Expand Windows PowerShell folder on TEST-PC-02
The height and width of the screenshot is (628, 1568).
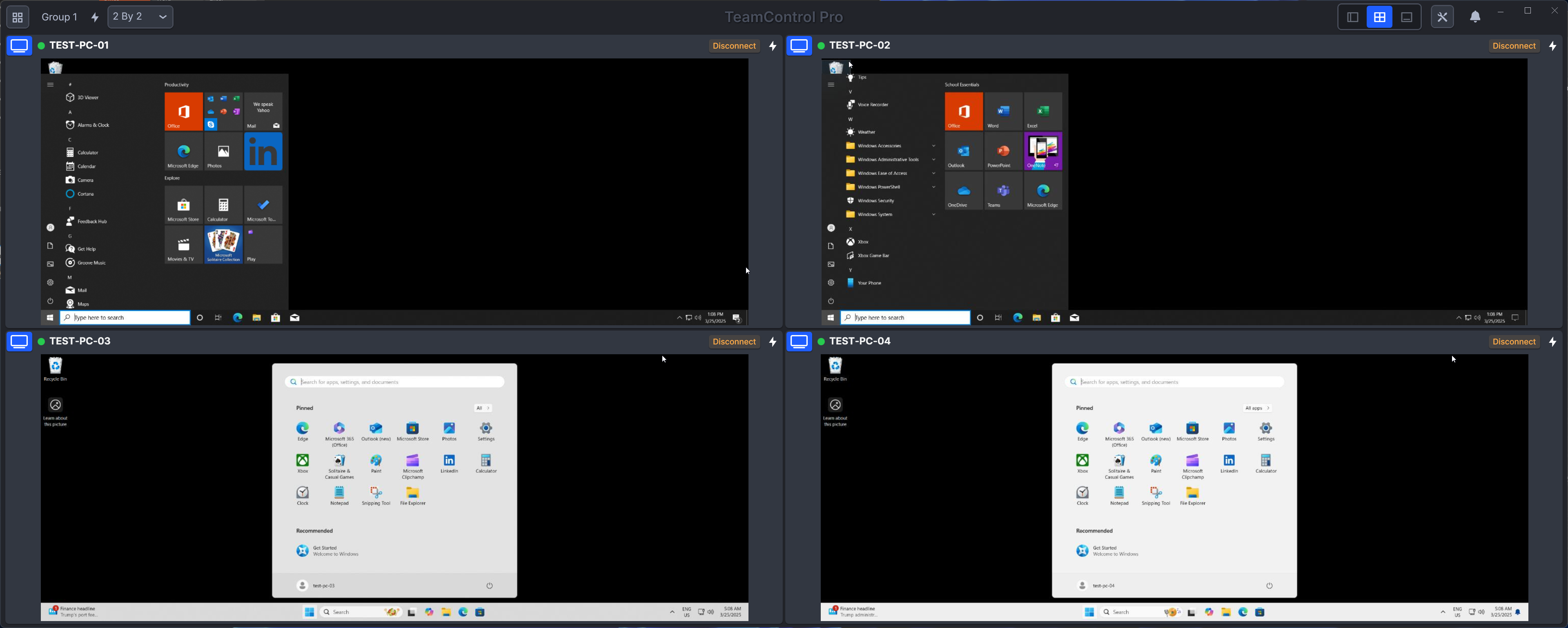coord(891,187)
